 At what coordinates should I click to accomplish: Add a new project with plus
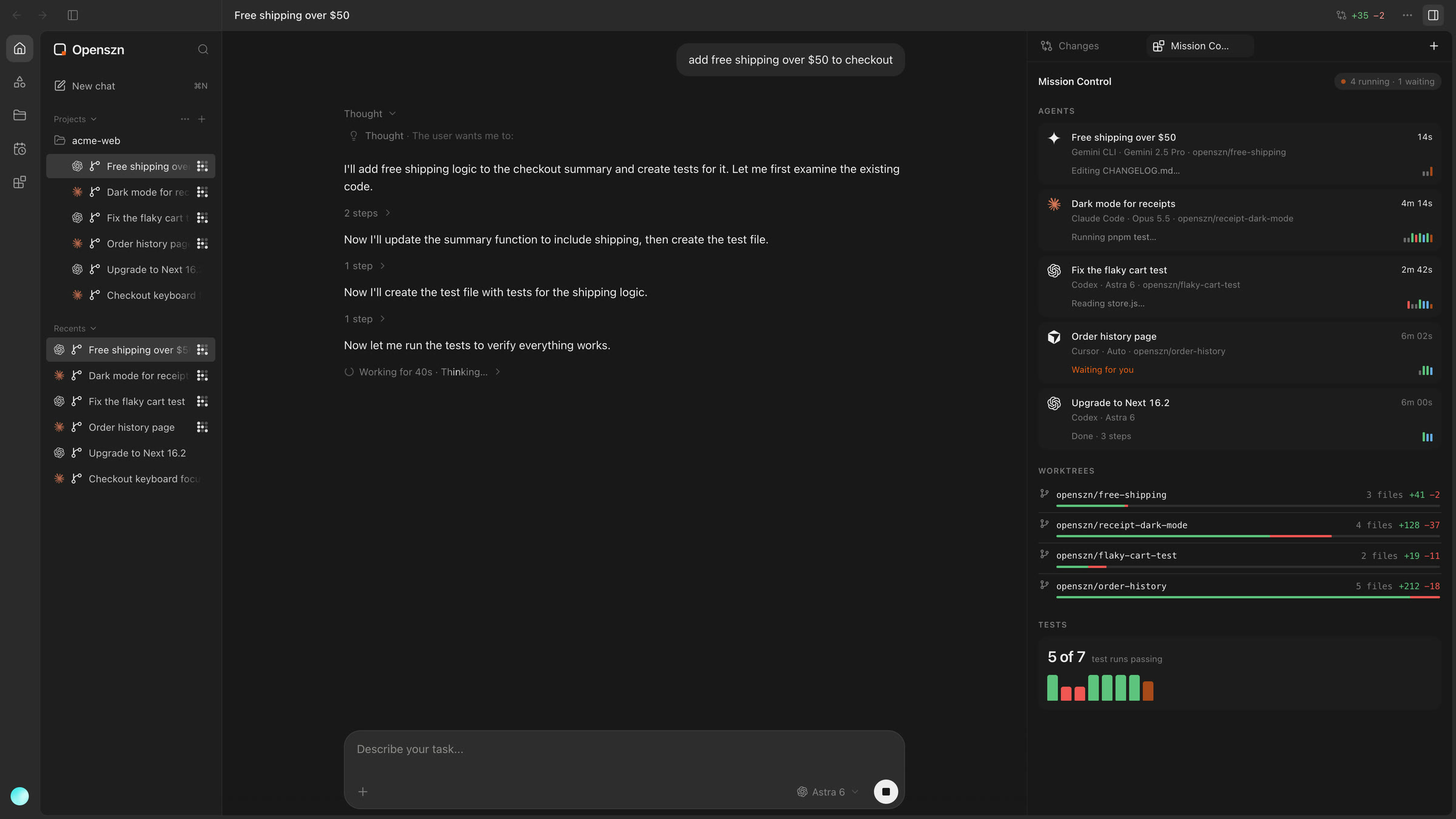(202, 120)
